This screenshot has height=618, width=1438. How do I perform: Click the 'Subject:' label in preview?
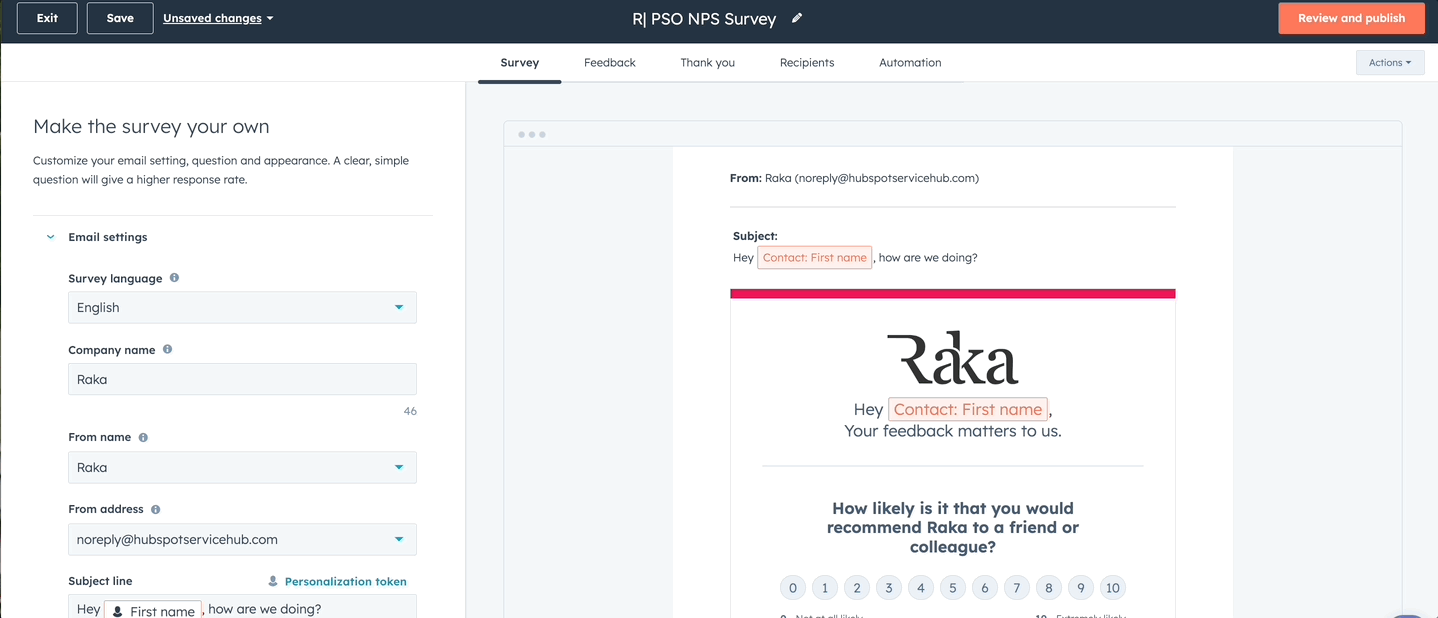coord(755,236)
